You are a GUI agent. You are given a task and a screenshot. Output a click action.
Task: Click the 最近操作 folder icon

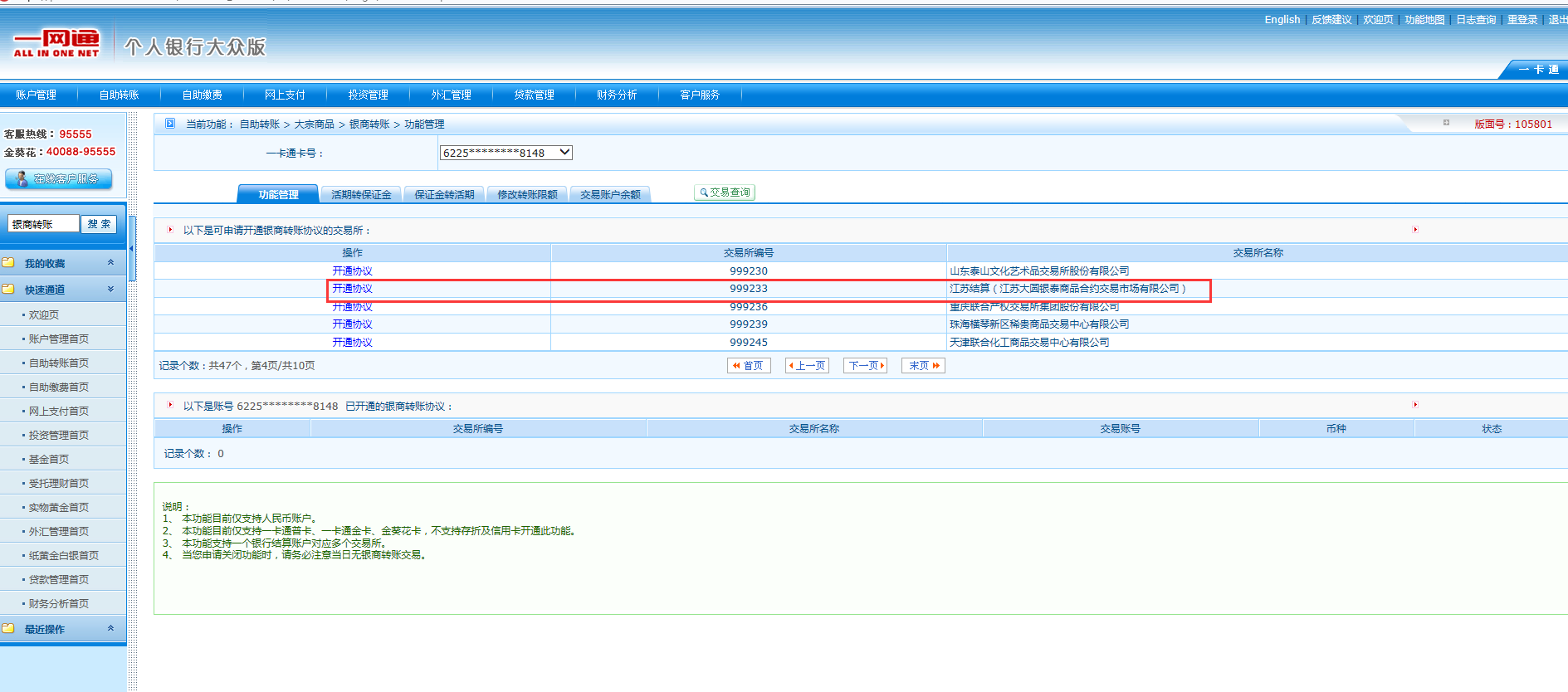8,628
